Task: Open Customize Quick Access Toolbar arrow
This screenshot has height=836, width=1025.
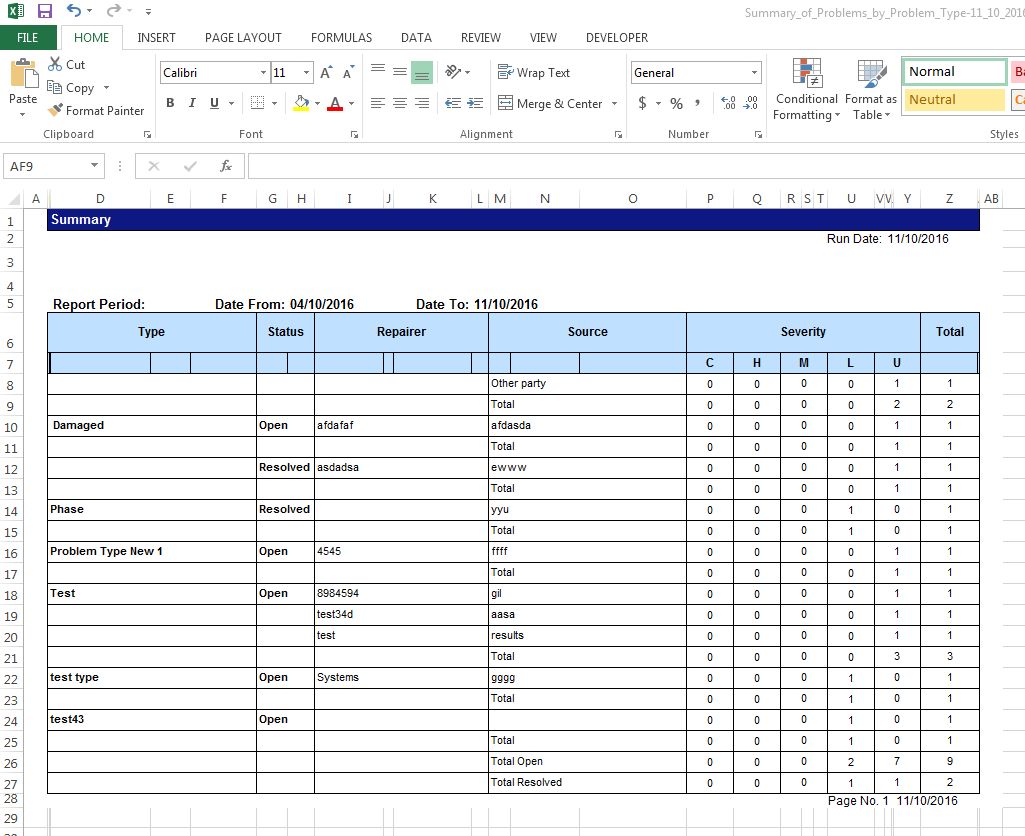Action: coord(148,11)
